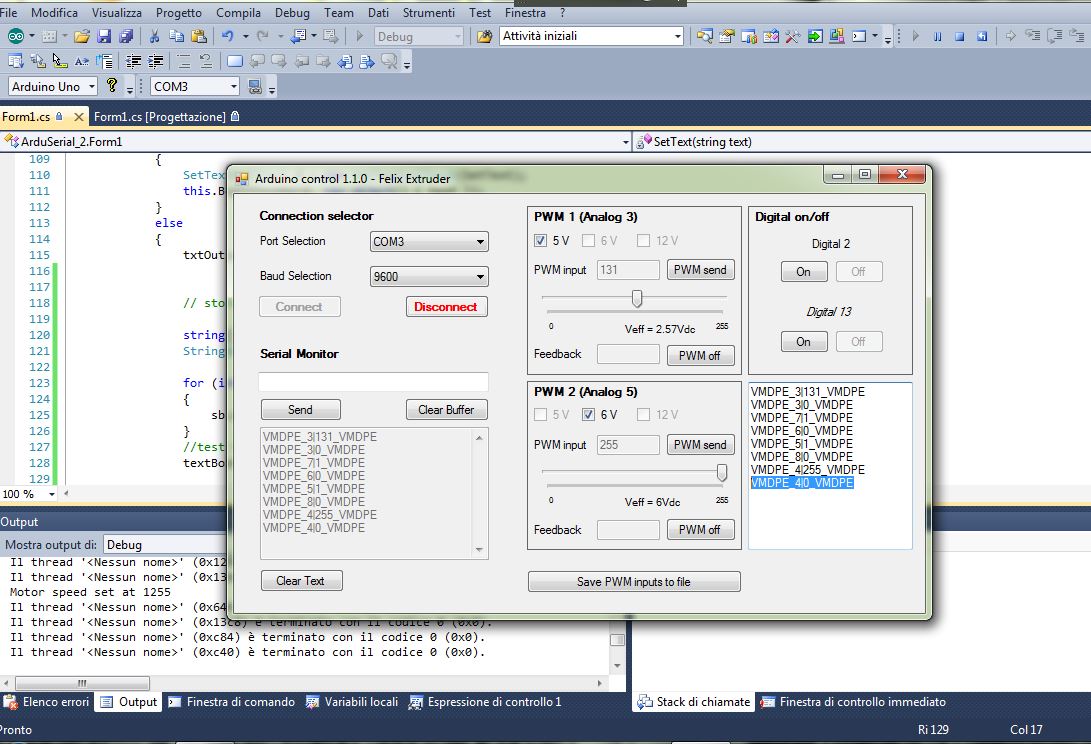Click the Comment Selection icon
Viewport: 1091px width, 744px height.
pyautogui.click(x=184, y=61)
